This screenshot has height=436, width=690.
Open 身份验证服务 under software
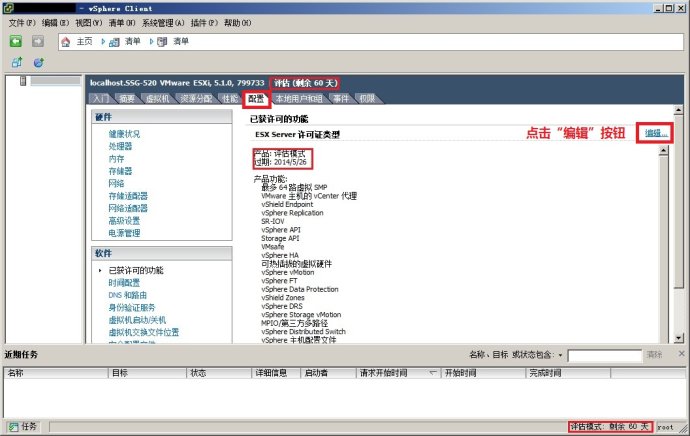click(x=132, y=307)
